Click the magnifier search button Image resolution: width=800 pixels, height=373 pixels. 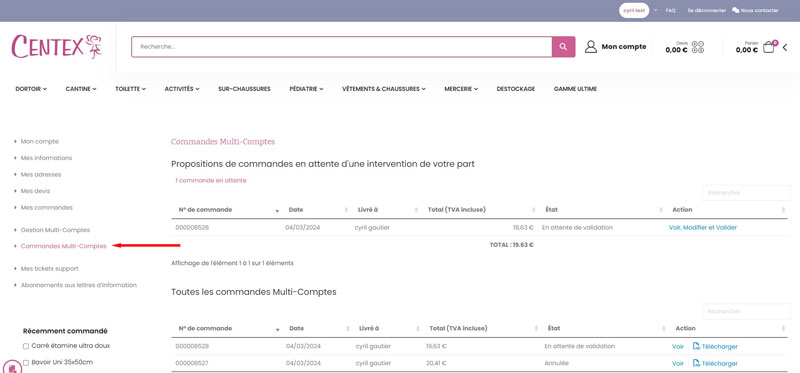click(x=563, y=47)
